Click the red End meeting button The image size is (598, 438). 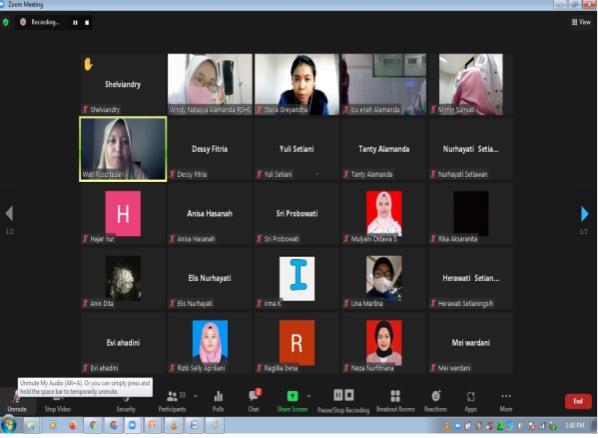[x=578, y=401]
